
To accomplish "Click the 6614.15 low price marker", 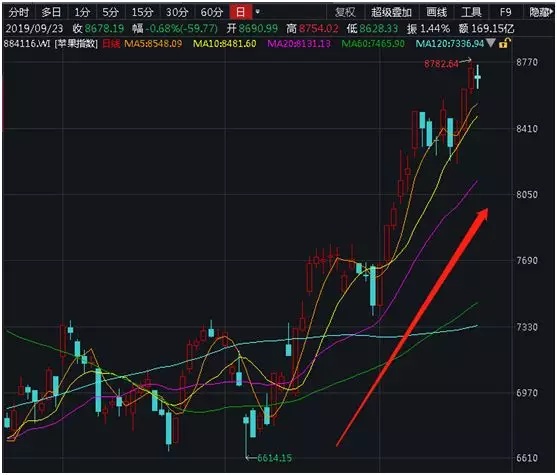I will [x=274, y=458].
